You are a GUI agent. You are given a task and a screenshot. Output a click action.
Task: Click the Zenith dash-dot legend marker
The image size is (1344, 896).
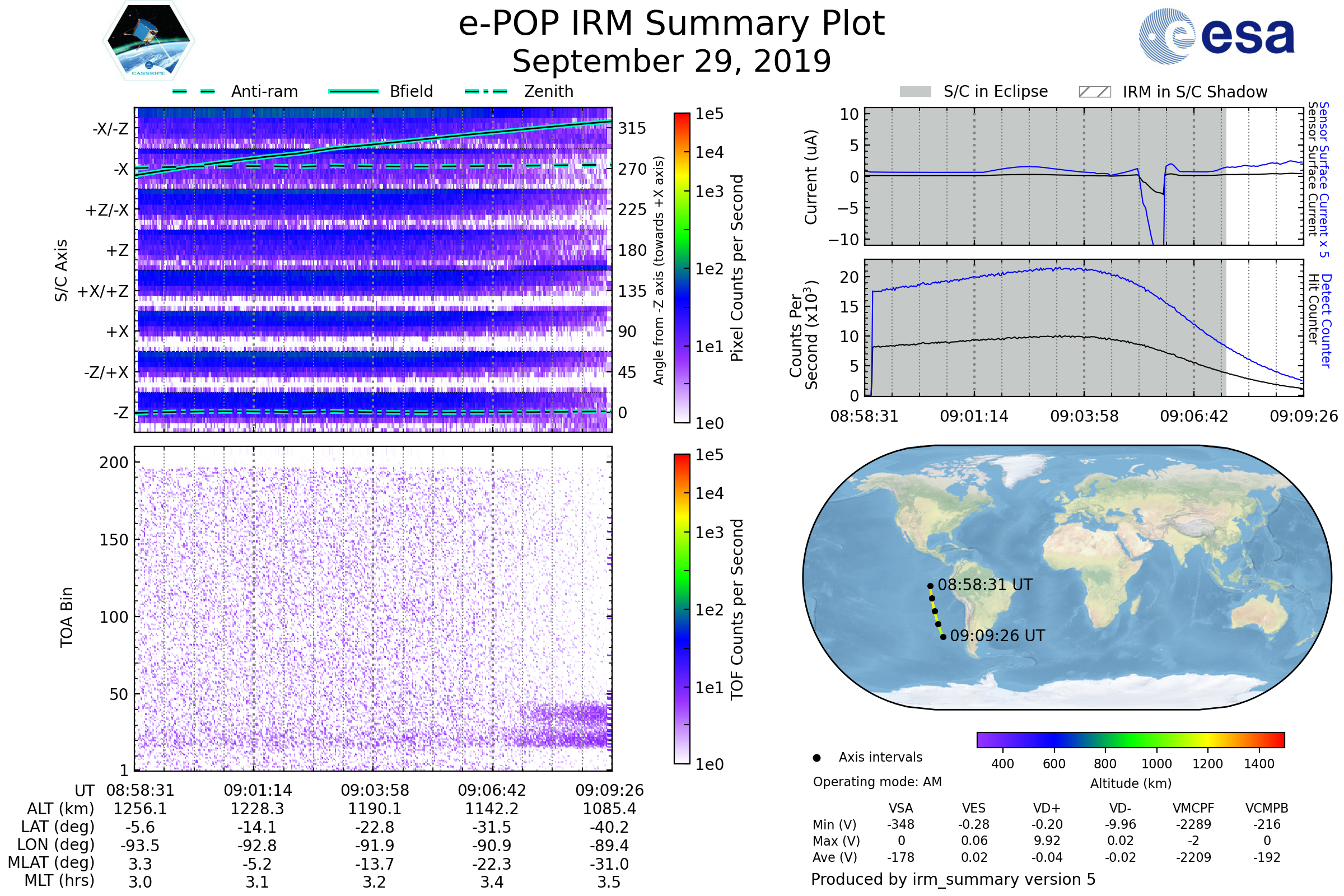pyautogui.click(x=486, y=91)
